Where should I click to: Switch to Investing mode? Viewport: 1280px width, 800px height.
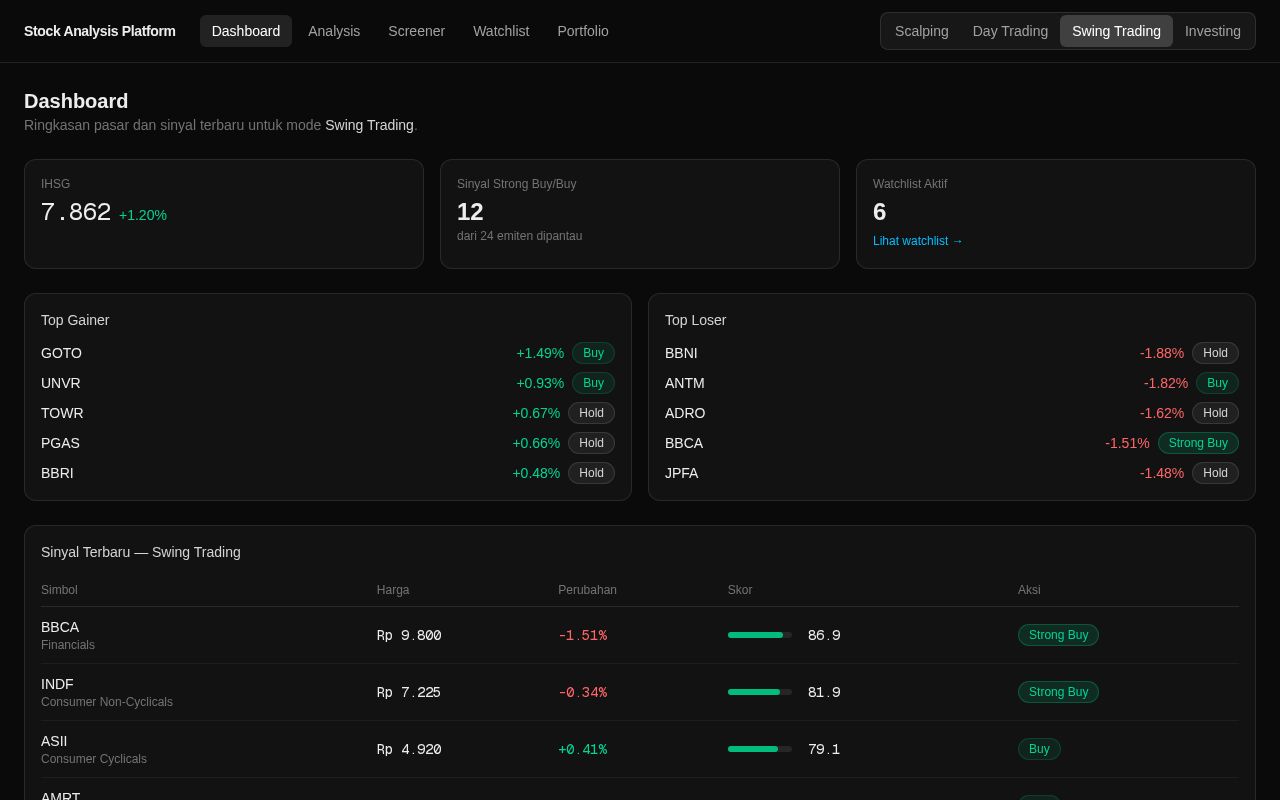(x=1213, y=31)
